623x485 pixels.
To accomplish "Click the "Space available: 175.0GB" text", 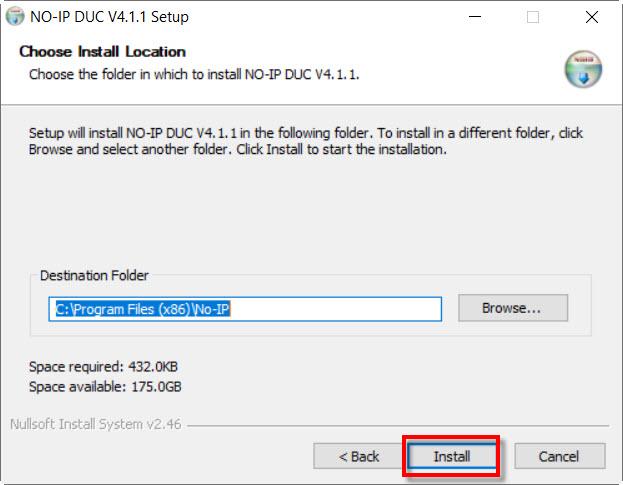I will pyautogui.click(x=105, y=386).
